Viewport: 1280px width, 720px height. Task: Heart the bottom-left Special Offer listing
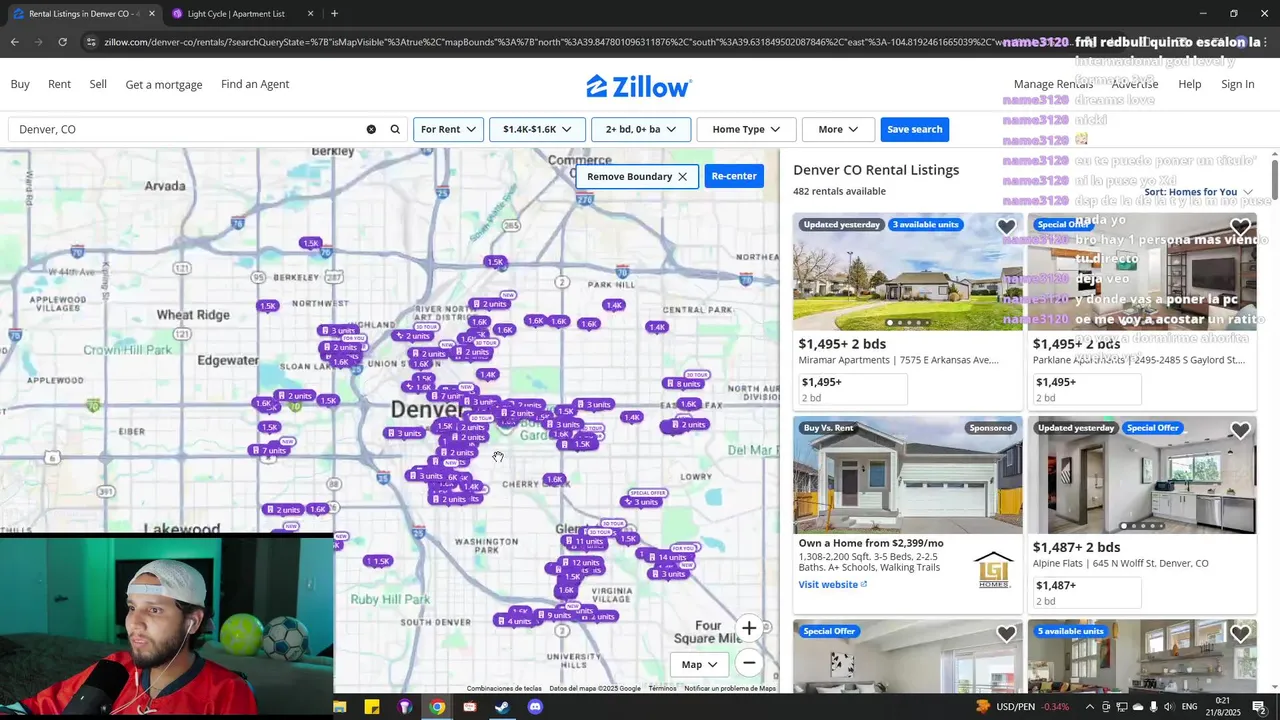pyautogui.click(x=1006, y=634)
